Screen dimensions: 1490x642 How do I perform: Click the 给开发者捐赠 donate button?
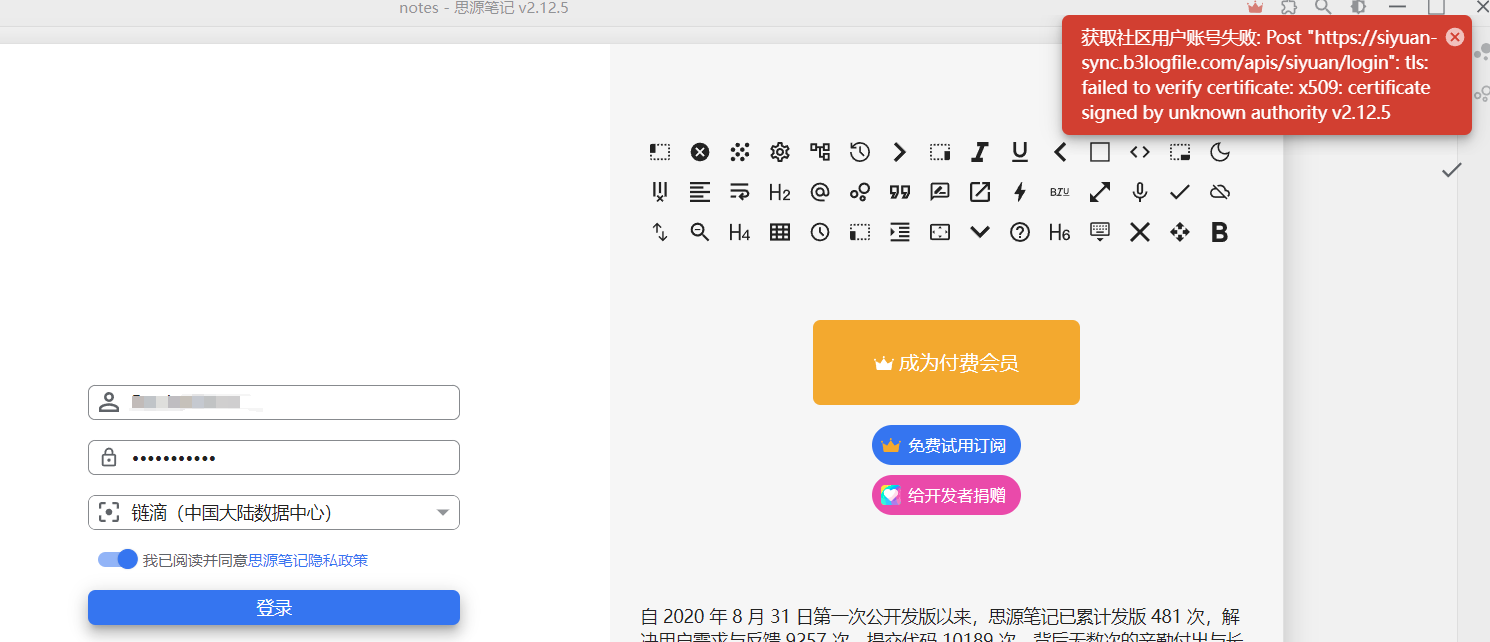pos(946,495)
